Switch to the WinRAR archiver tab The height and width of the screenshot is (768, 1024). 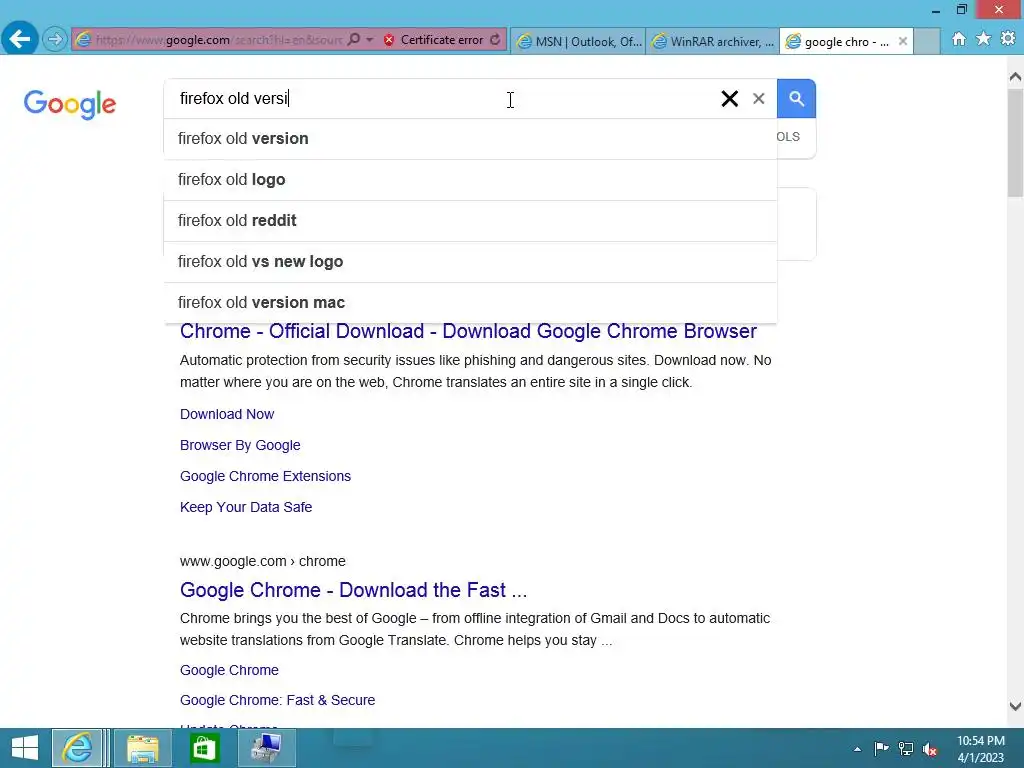click(712, 41)
